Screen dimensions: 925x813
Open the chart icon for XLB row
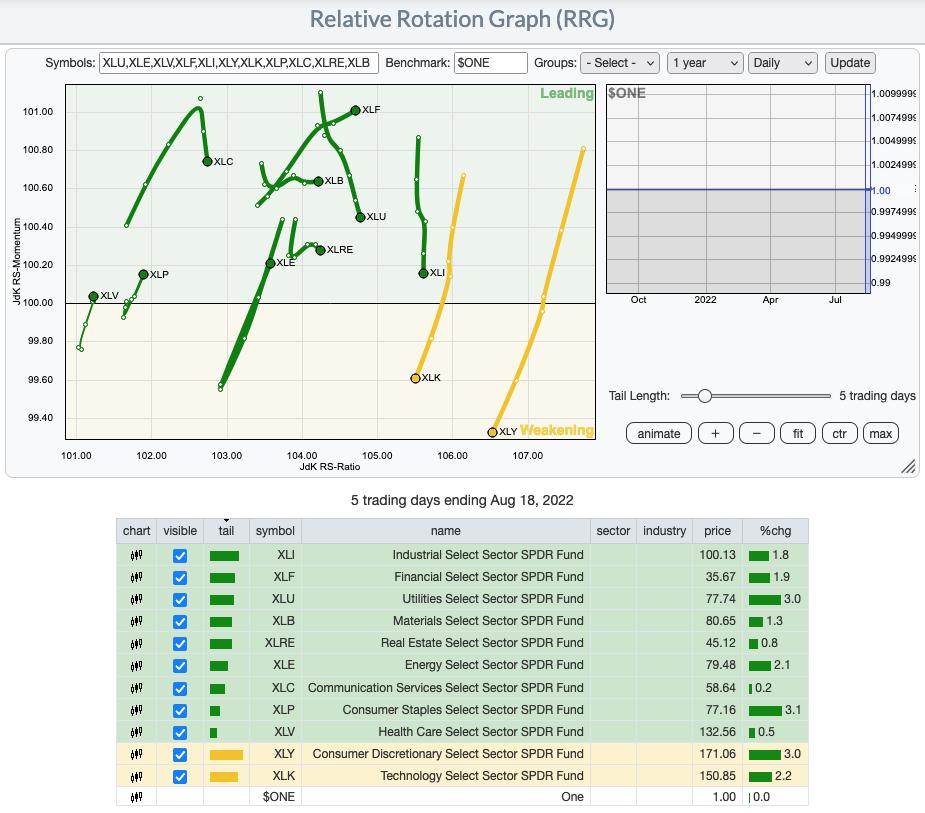[x=136, y=621]
